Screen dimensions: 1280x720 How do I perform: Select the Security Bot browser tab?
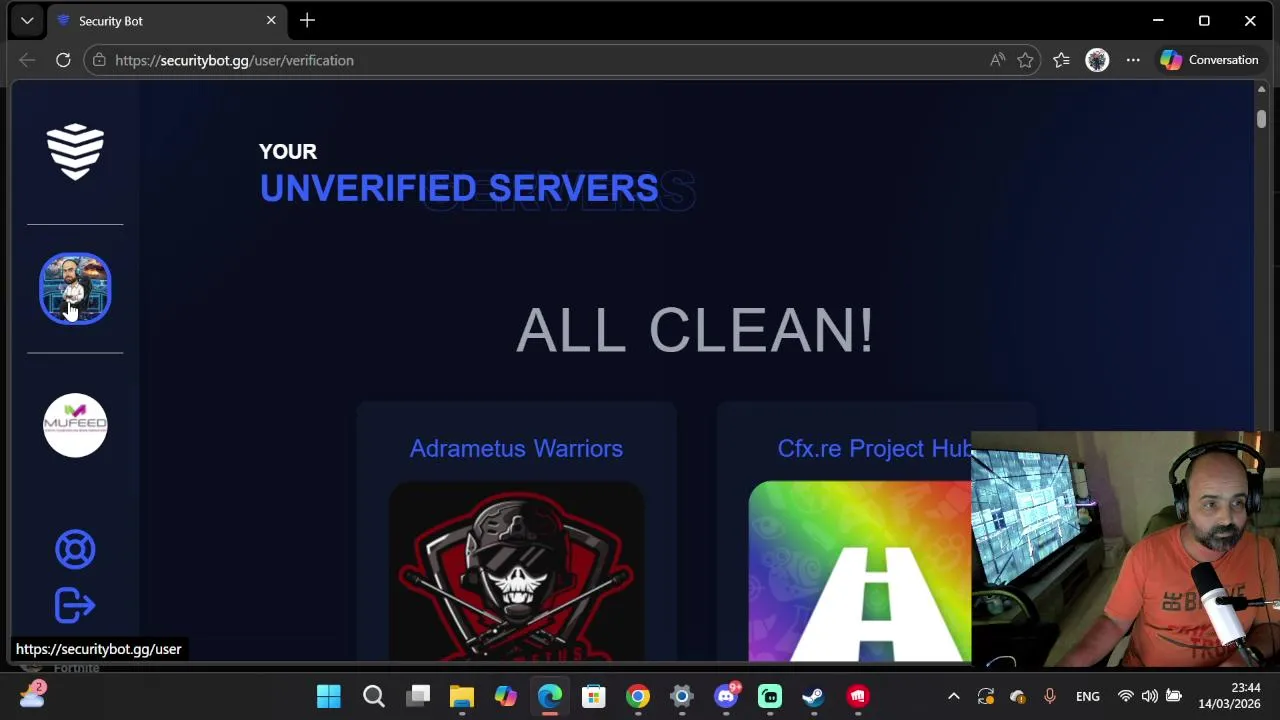(x=165, y=21)
